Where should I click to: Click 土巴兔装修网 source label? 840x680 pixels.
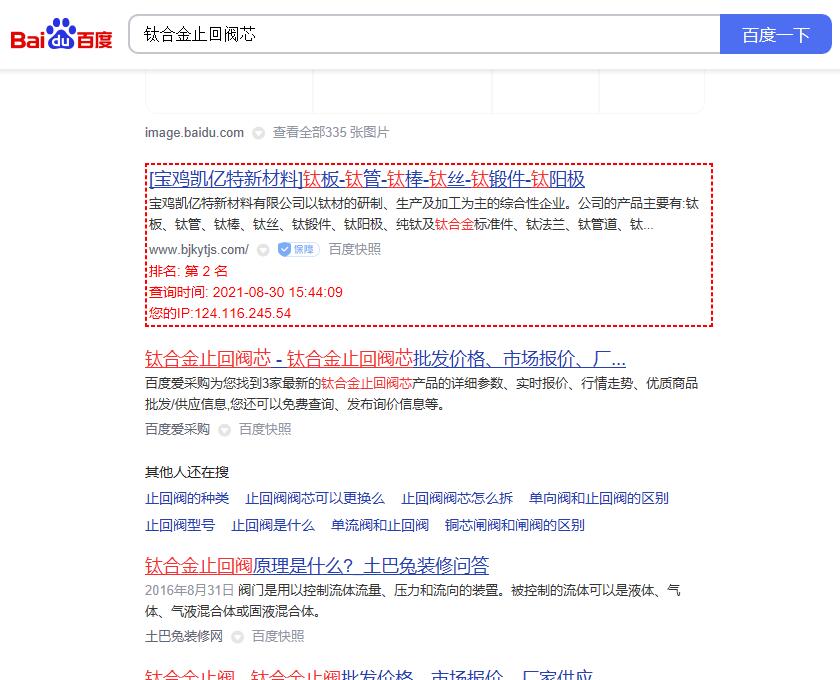point(183,636)
